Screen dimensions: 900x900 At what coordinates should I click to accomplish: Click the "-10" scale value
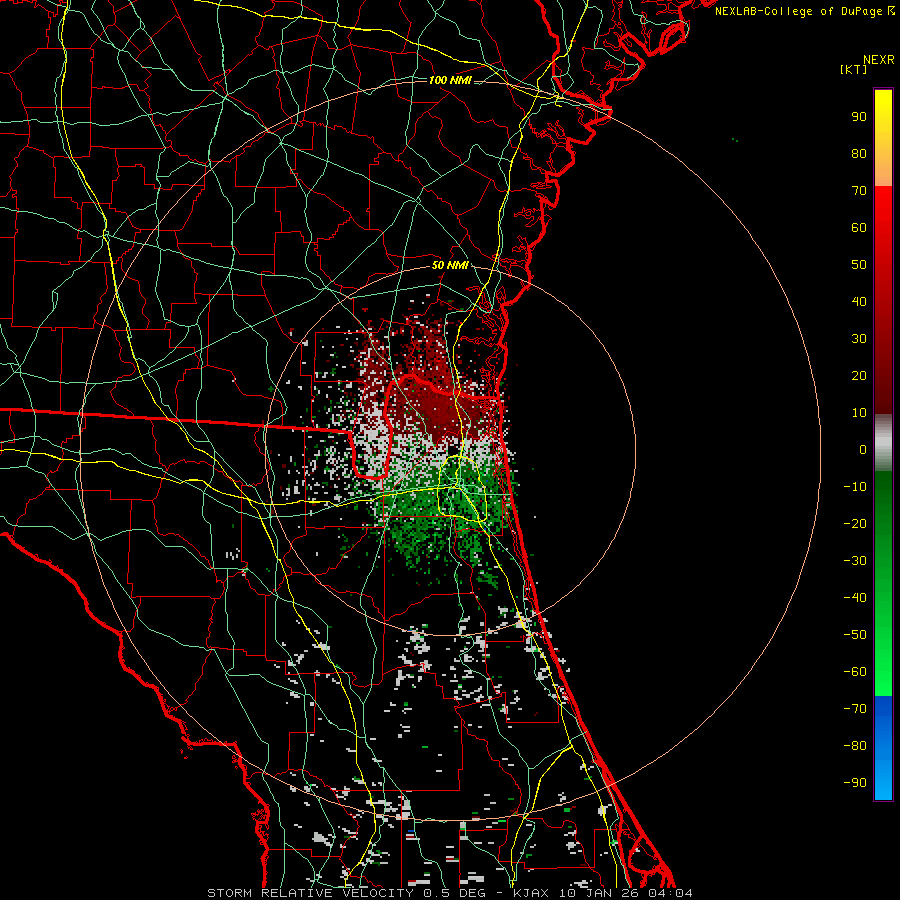tap(855, 487)
